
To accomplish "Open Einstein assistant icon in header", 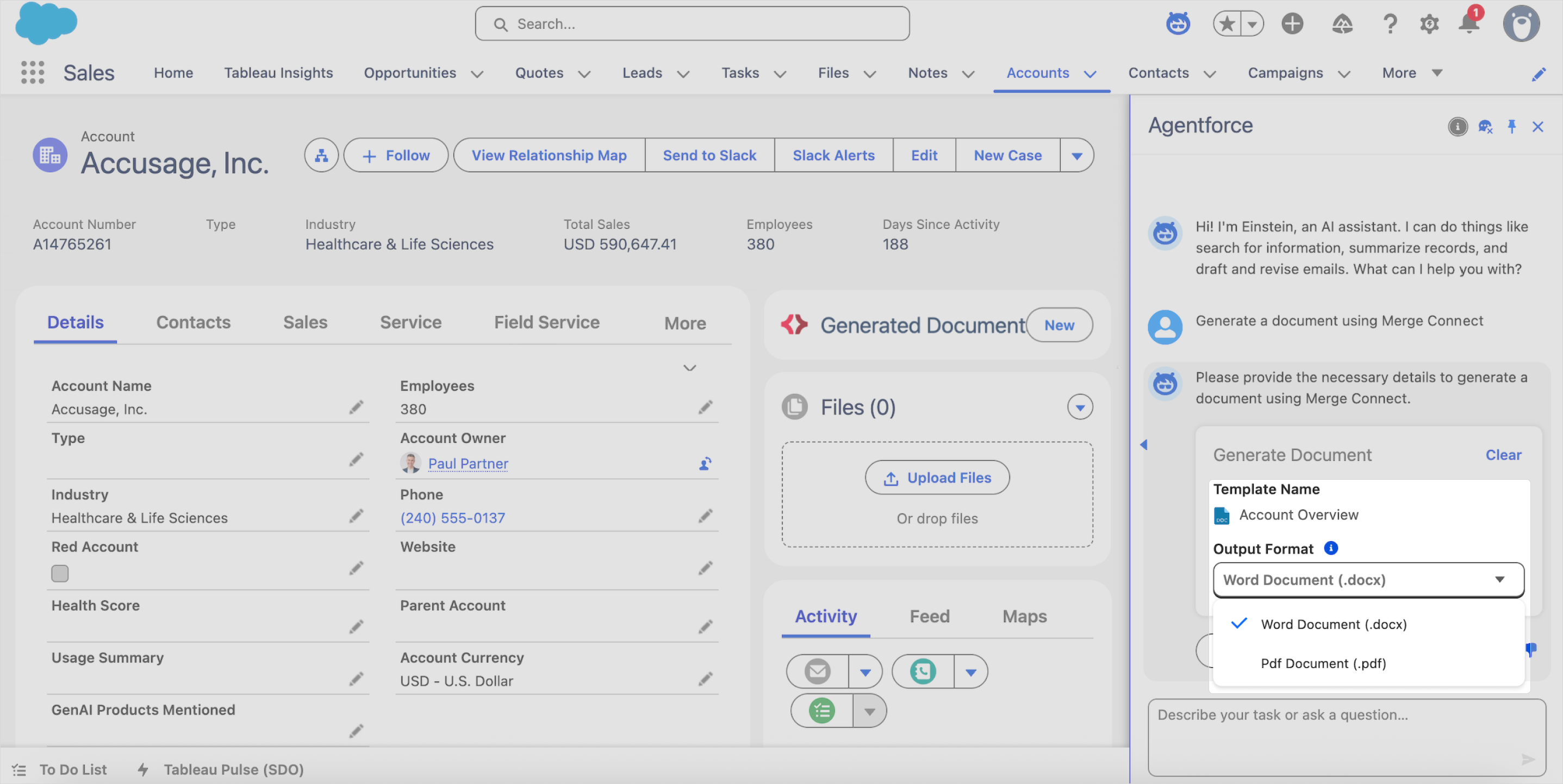I will point(1178,24).
